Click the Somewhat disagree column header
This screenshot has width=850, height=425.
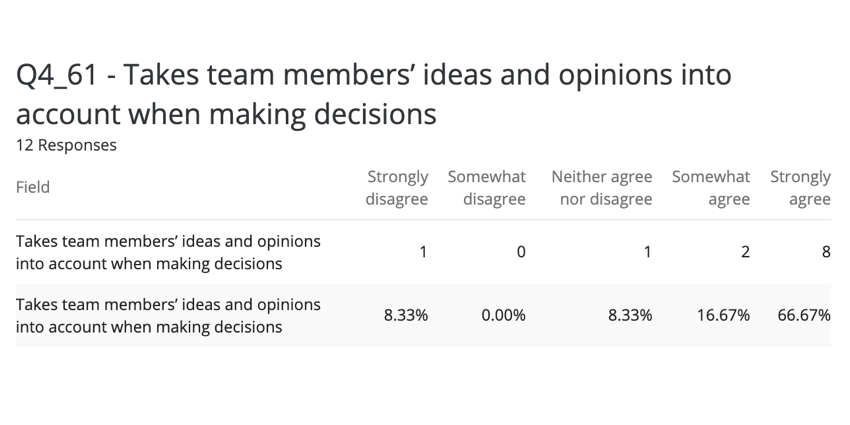click(487, 188)
